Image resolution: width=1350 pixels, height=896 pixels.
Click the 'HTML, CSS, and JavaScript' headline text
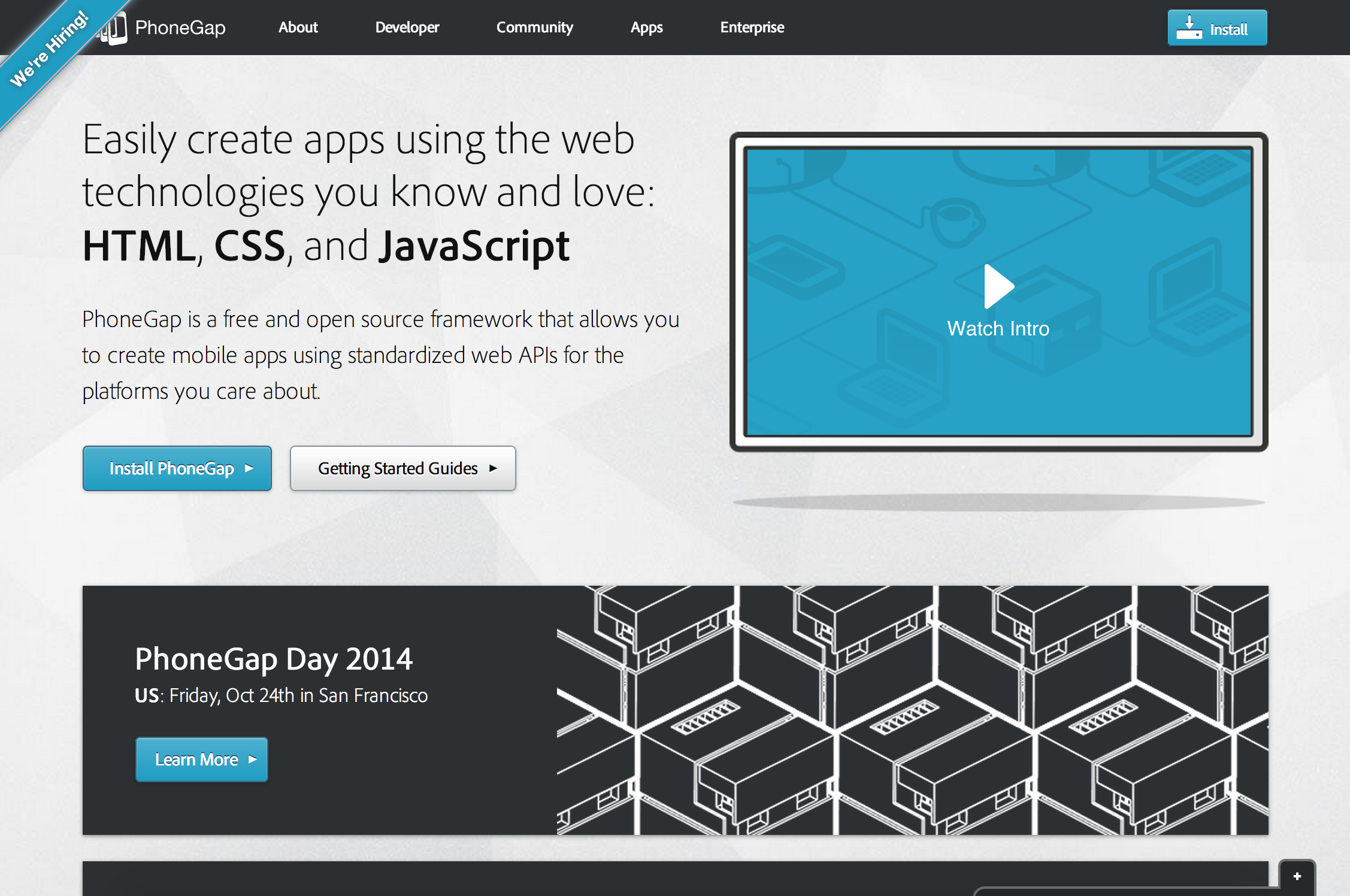pyautogui.click(x=326, y=246)
